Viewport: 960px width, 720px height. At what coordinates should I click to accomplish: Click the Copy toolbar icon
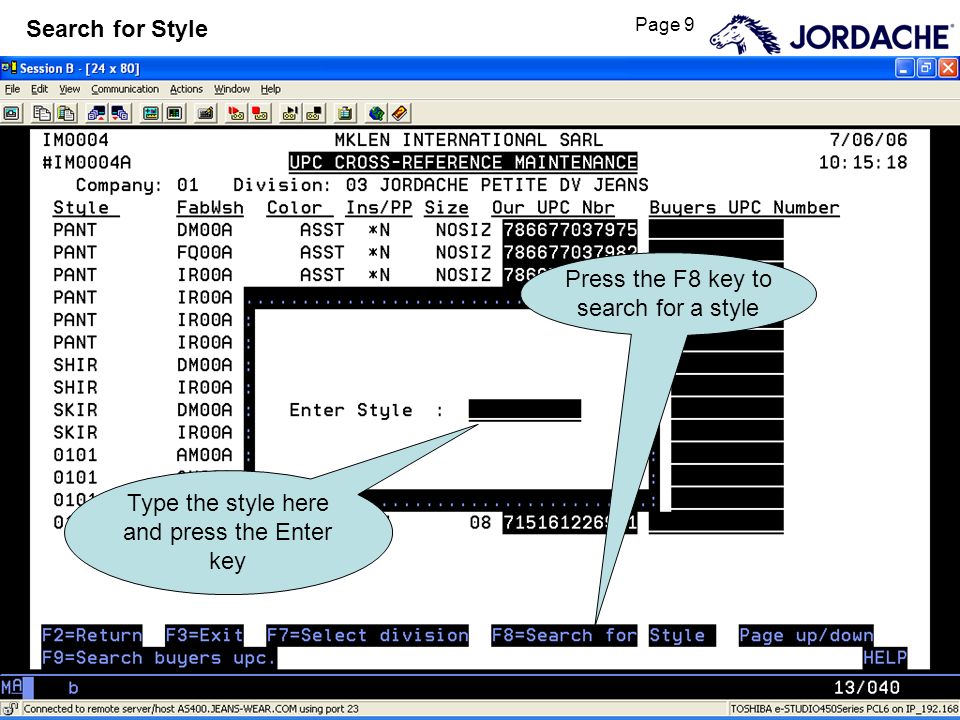click(x=42, y=113)
